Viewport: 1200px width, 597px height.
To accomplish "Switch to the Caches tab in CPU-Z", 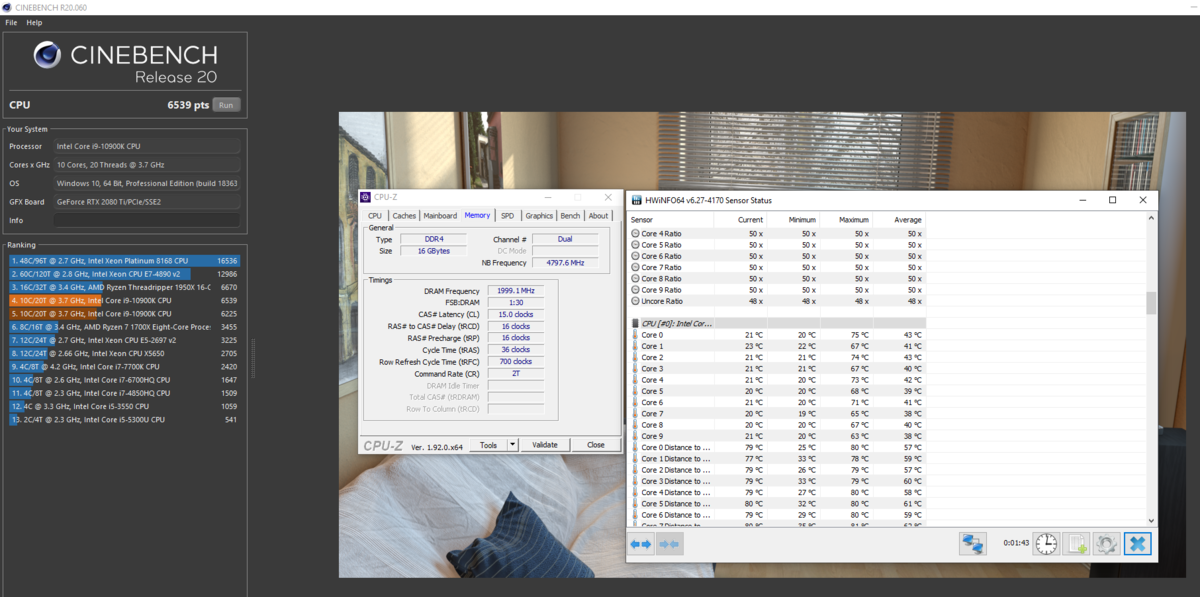I will pyautogui.click(x=404, y=216).
